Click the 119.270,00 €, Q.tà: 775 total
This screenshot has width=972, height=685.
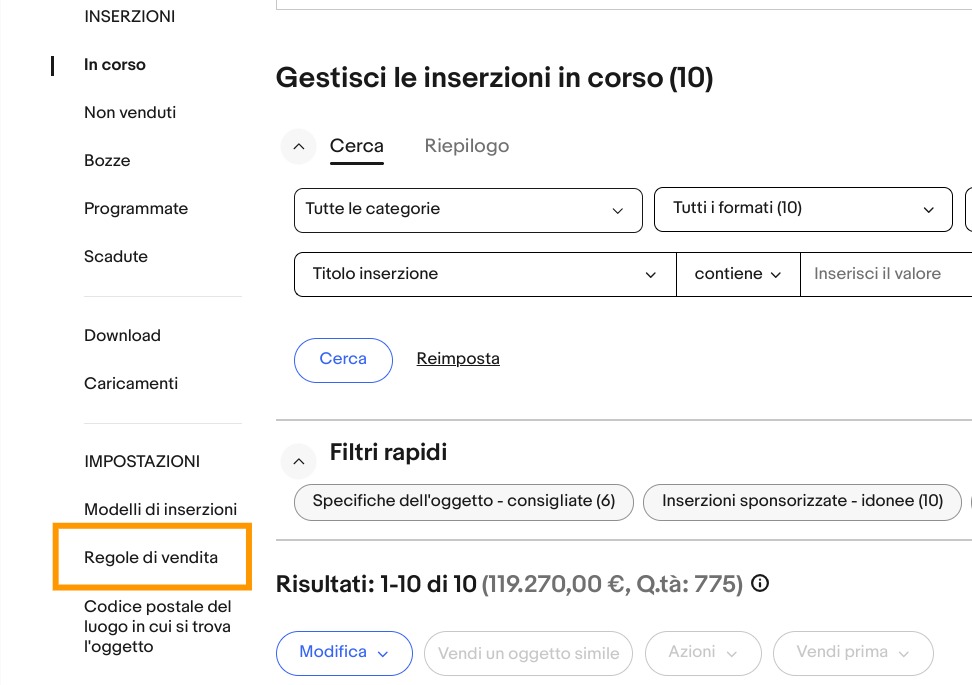[x=612, y=584]
